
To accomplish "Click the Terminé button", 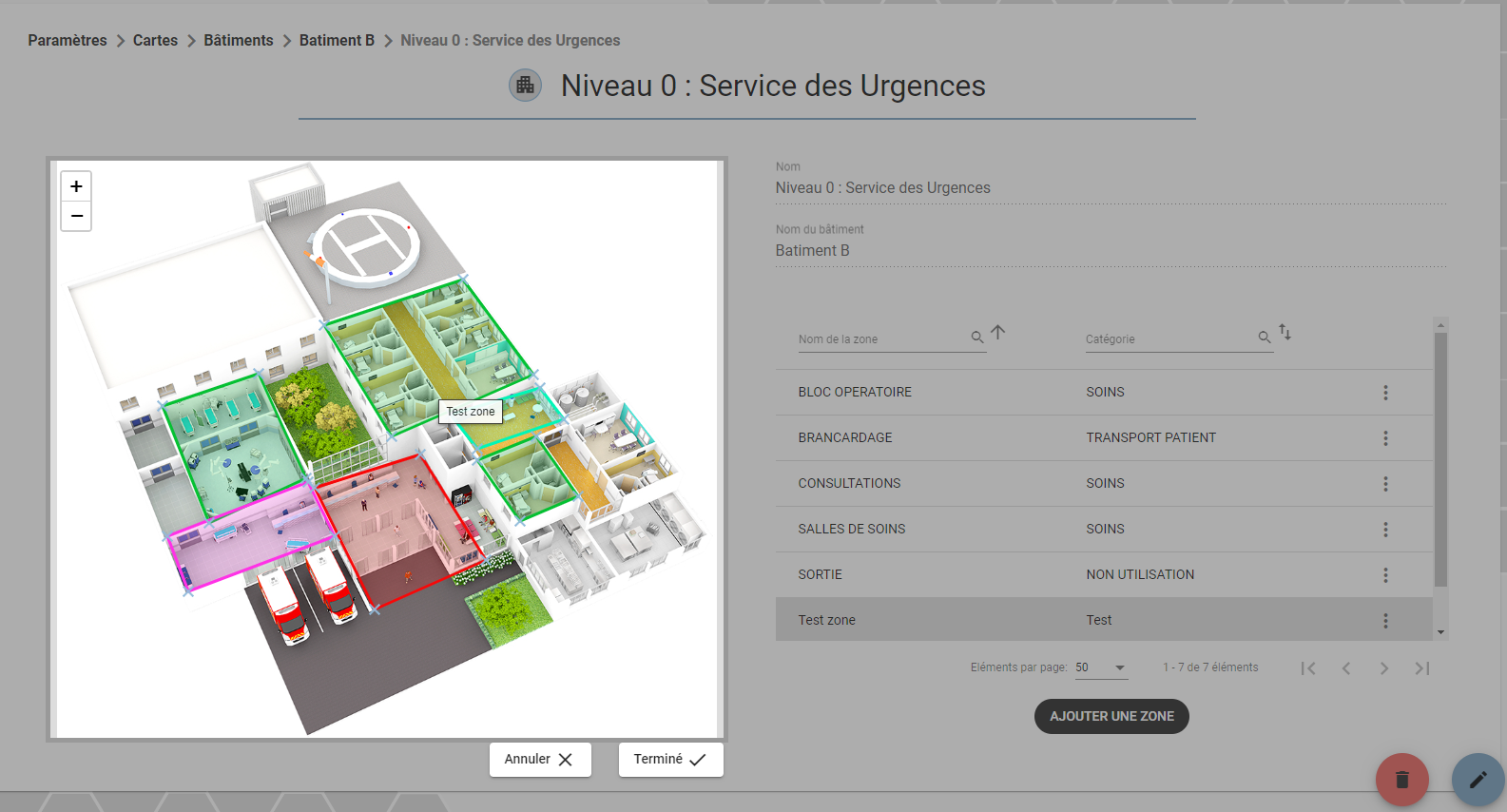I will (x=671, y=760).
